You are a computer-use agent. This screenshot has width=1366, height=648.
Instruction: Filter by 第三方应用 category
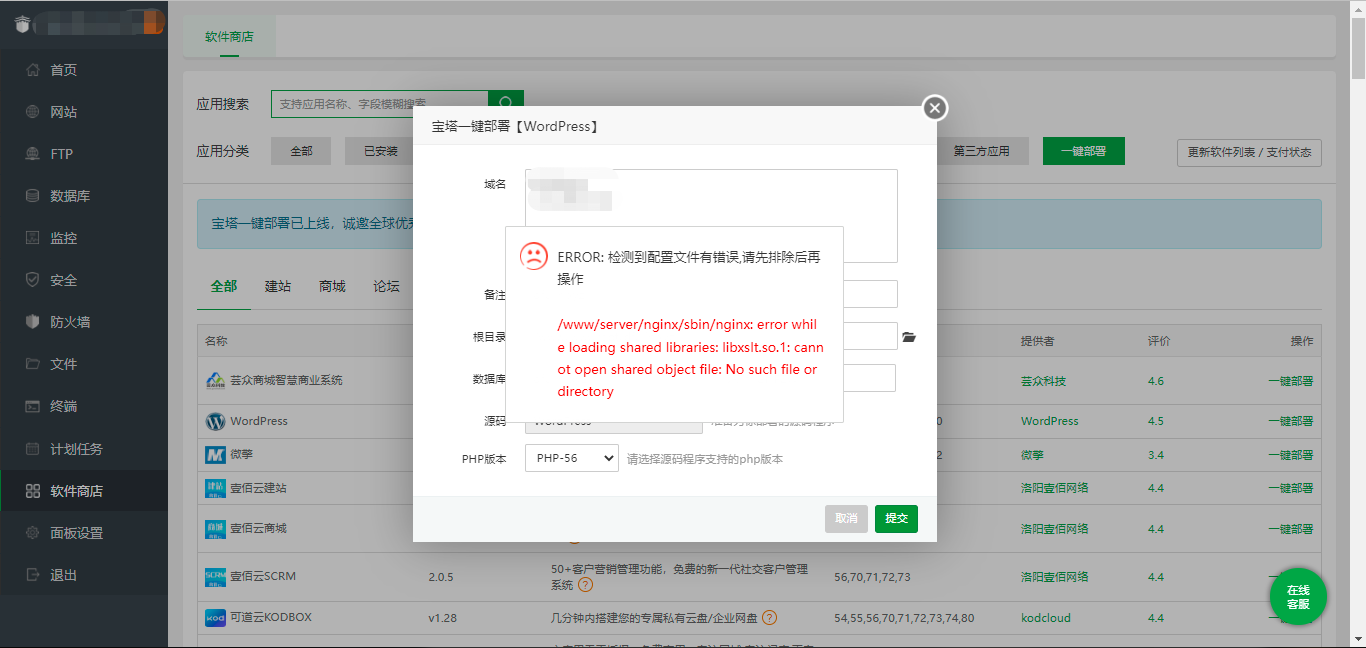point(981,151)
